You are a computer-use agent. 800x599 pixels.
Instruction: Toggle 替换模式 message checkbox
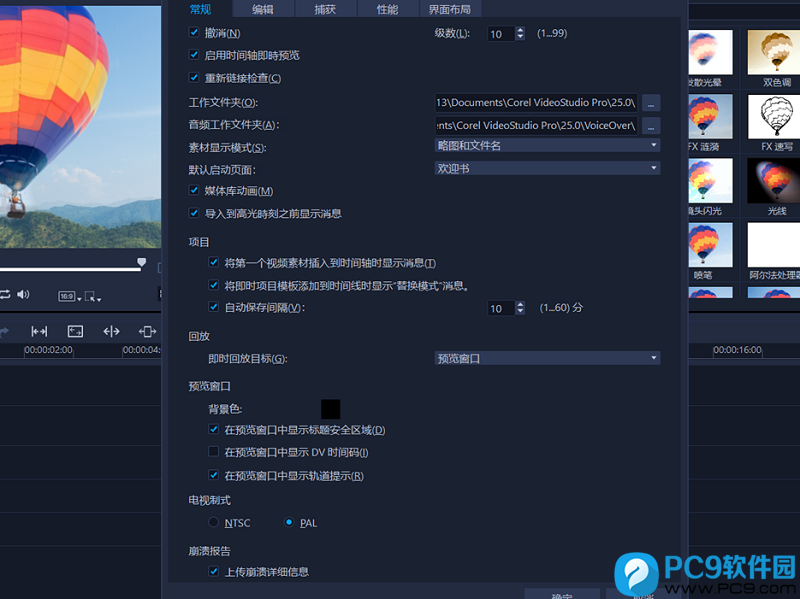point(214,285)
